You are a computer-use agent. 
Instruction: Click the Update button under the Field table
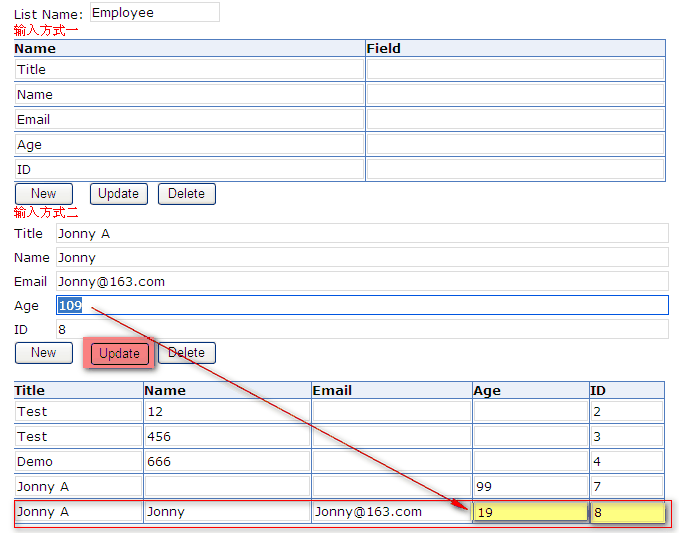tap(119, 194)
